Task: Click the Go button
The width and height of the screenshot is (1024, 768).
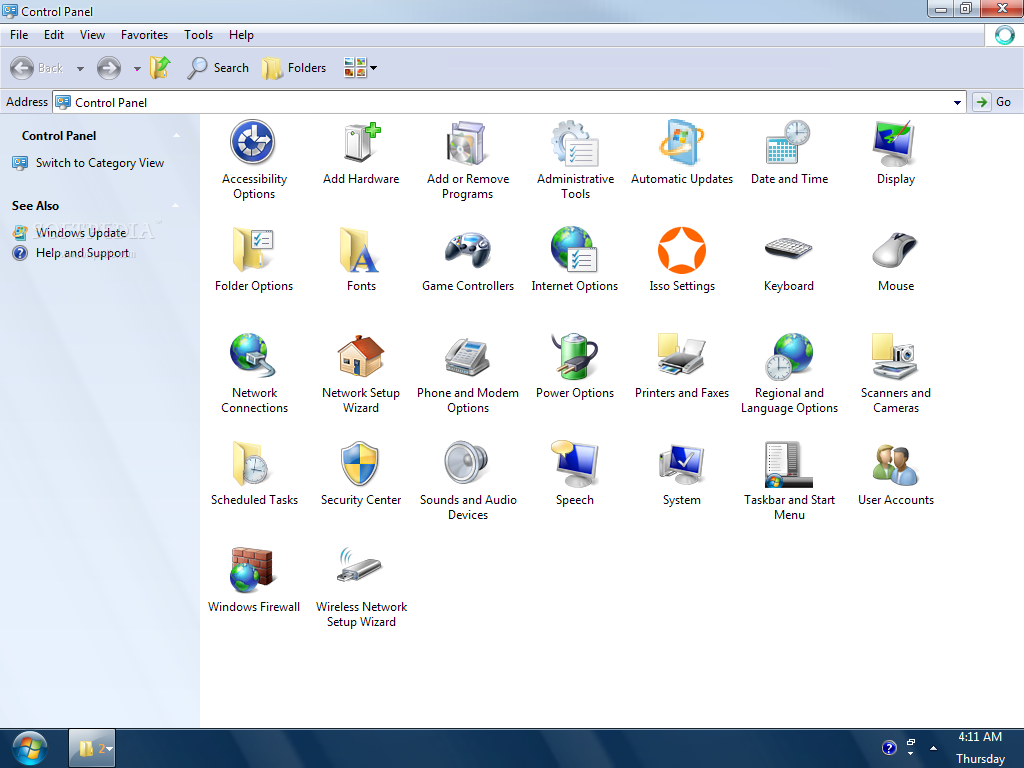Action: coord(993,102)
